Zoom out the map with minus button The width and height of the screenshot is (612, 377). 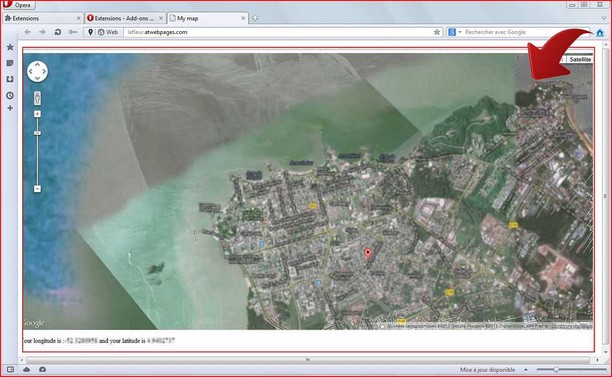[x=37, y=189]
